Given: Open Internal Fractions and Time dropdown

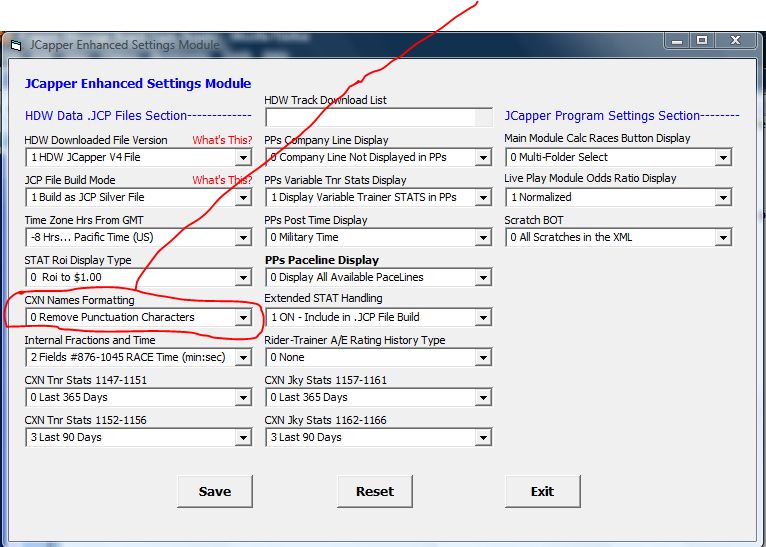Looking at the screenshot, I should pos(243,358).
